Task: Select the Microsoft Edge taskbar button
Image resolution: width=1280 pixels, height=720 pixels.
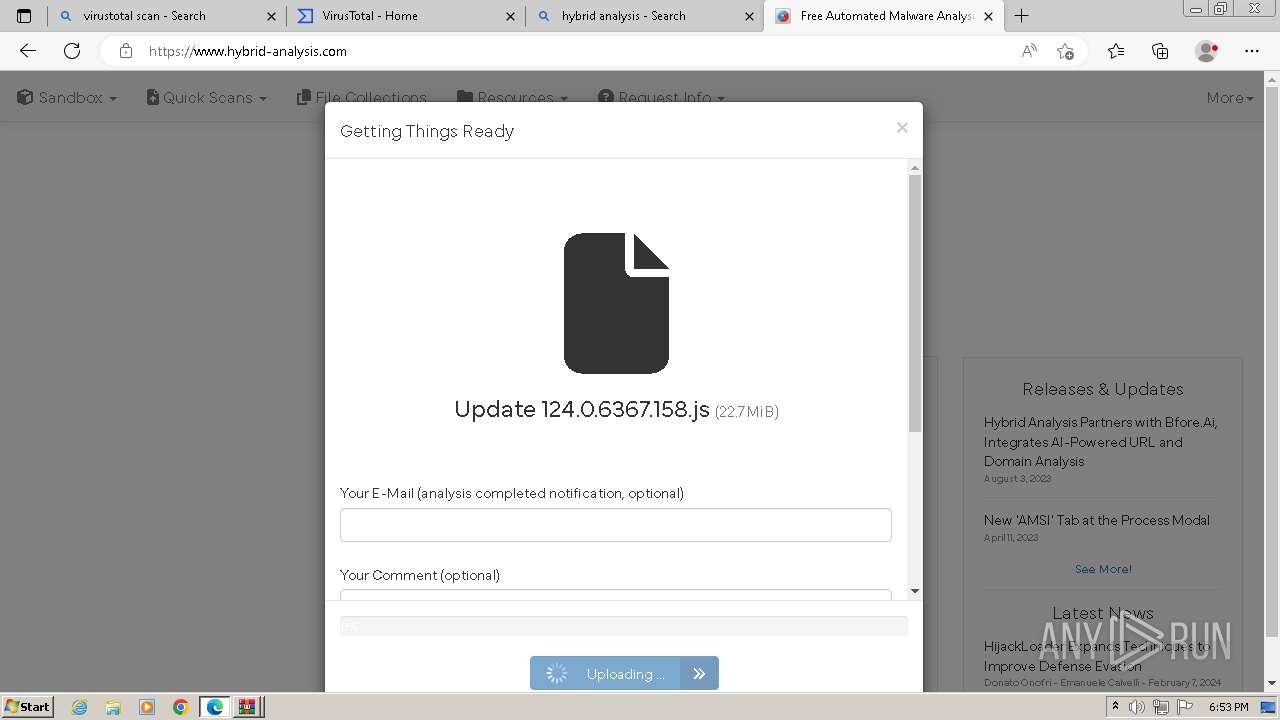Action: 214,707
